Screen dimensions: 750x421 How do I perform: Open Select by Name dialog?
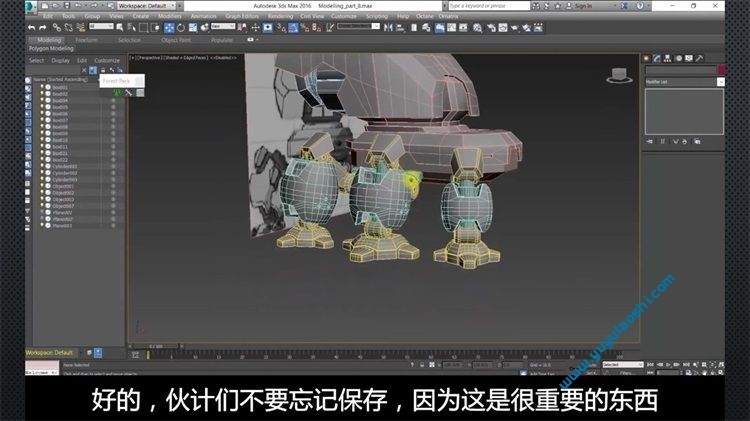click(132, 28)
